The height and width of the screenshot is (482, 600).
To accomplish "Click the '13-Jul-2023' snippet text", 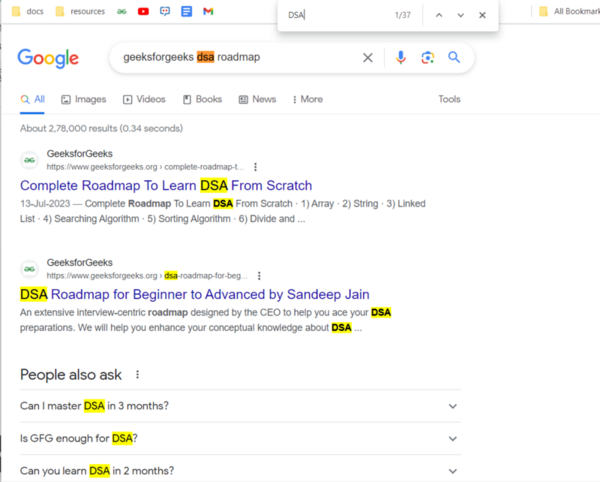I will (45, 204).
